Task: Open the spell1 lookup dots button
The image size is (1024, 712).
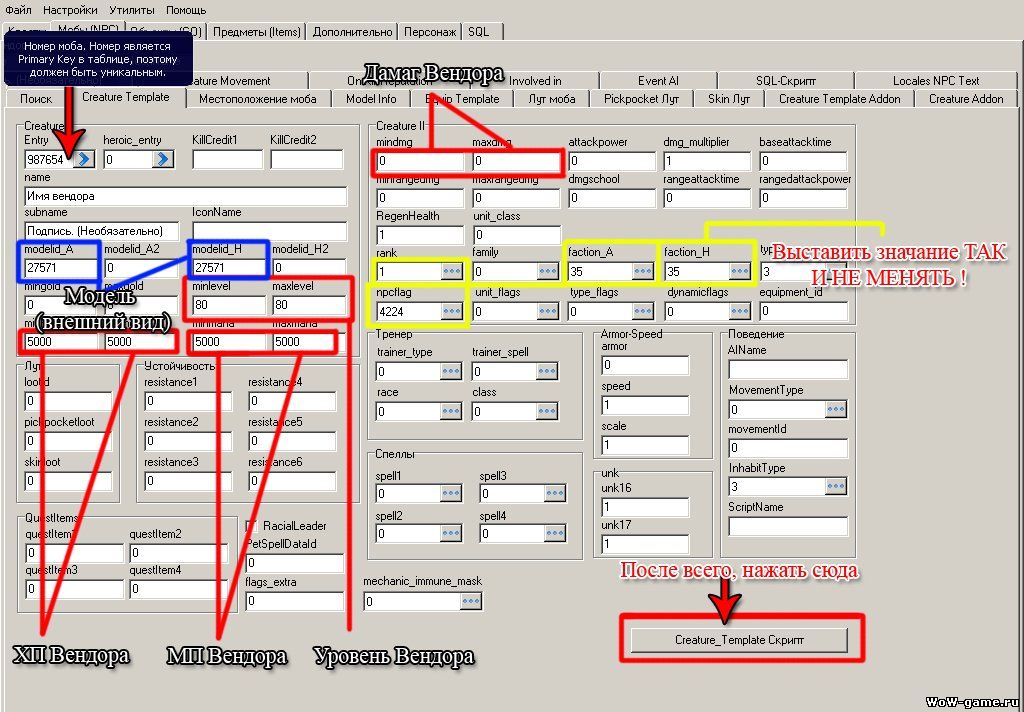Action: coord(451,493)
